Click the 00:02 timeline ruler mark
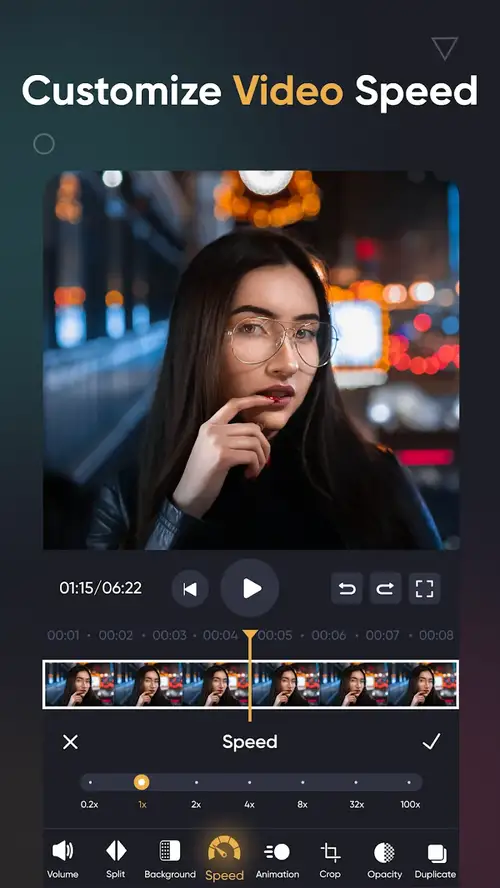The image size is (500, 888). point(116,635)
